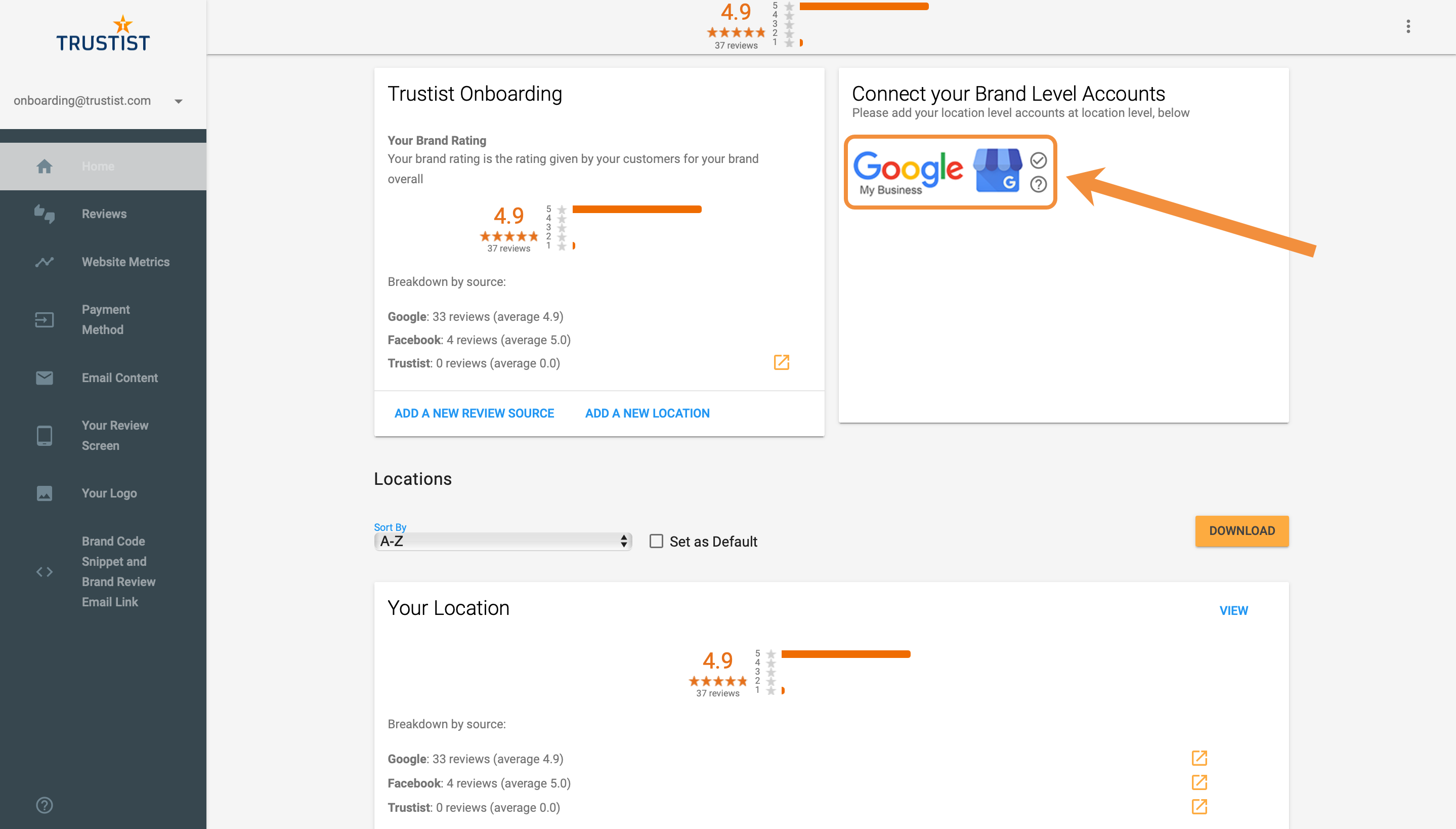Click the Reviews sidebar icon
This screenshot has width=1456, height=829.
point(44,213)
